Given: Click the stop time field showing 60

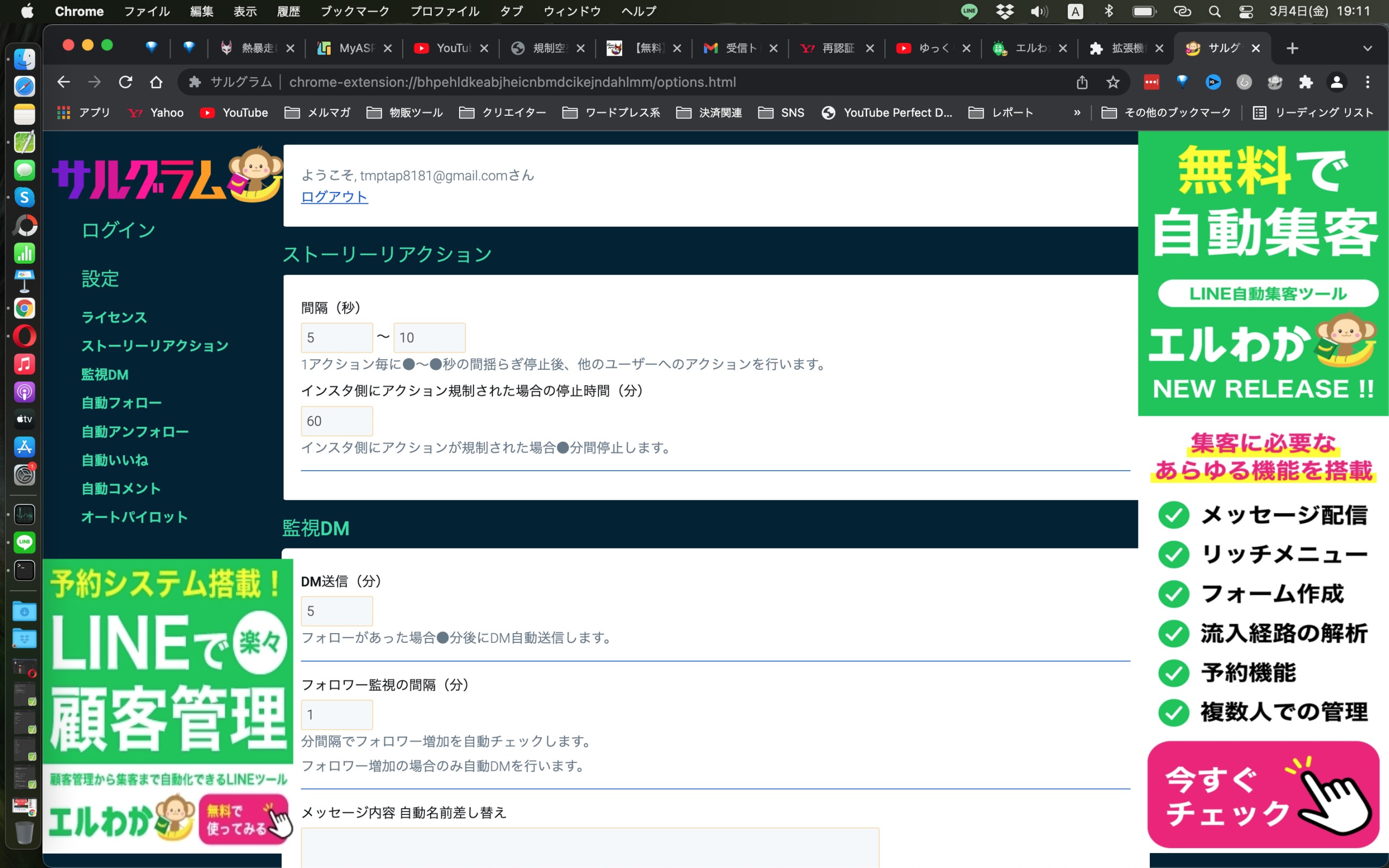Looking at the screenshot, I should point(336,421).
